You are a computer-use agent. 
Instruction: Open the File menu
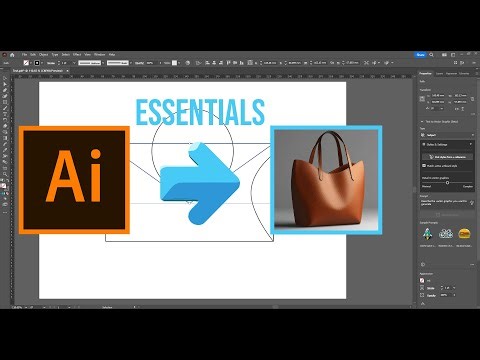(24, 54)
